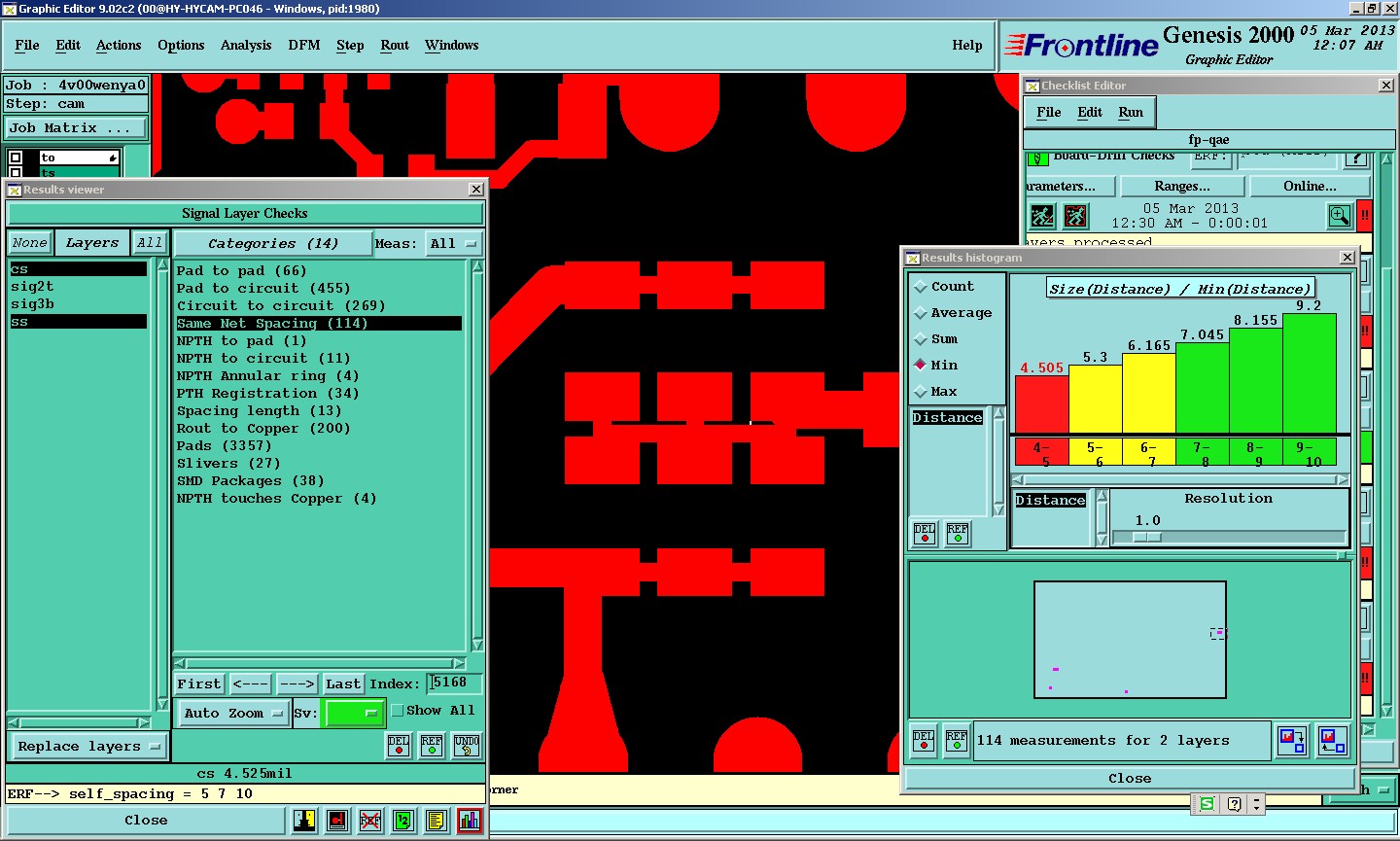Click DEL icon beside 114 measurements text

(x=924, y=741)
